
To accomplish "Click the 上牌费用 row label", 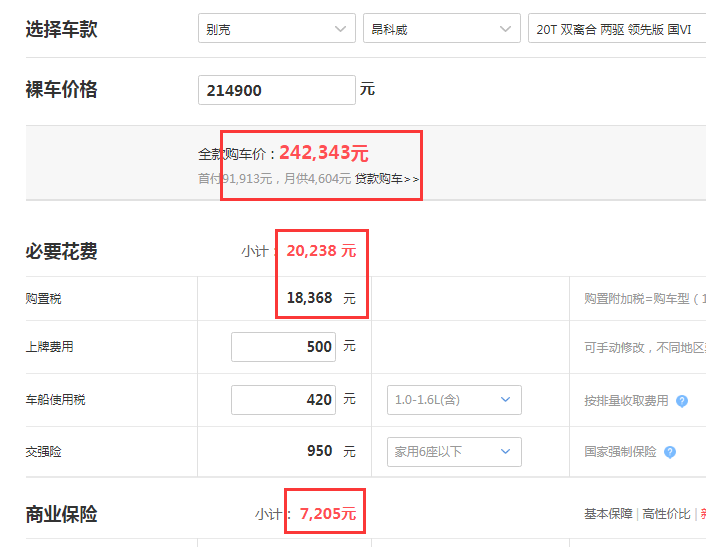I will pyautogui.click(x=50, y=347).
